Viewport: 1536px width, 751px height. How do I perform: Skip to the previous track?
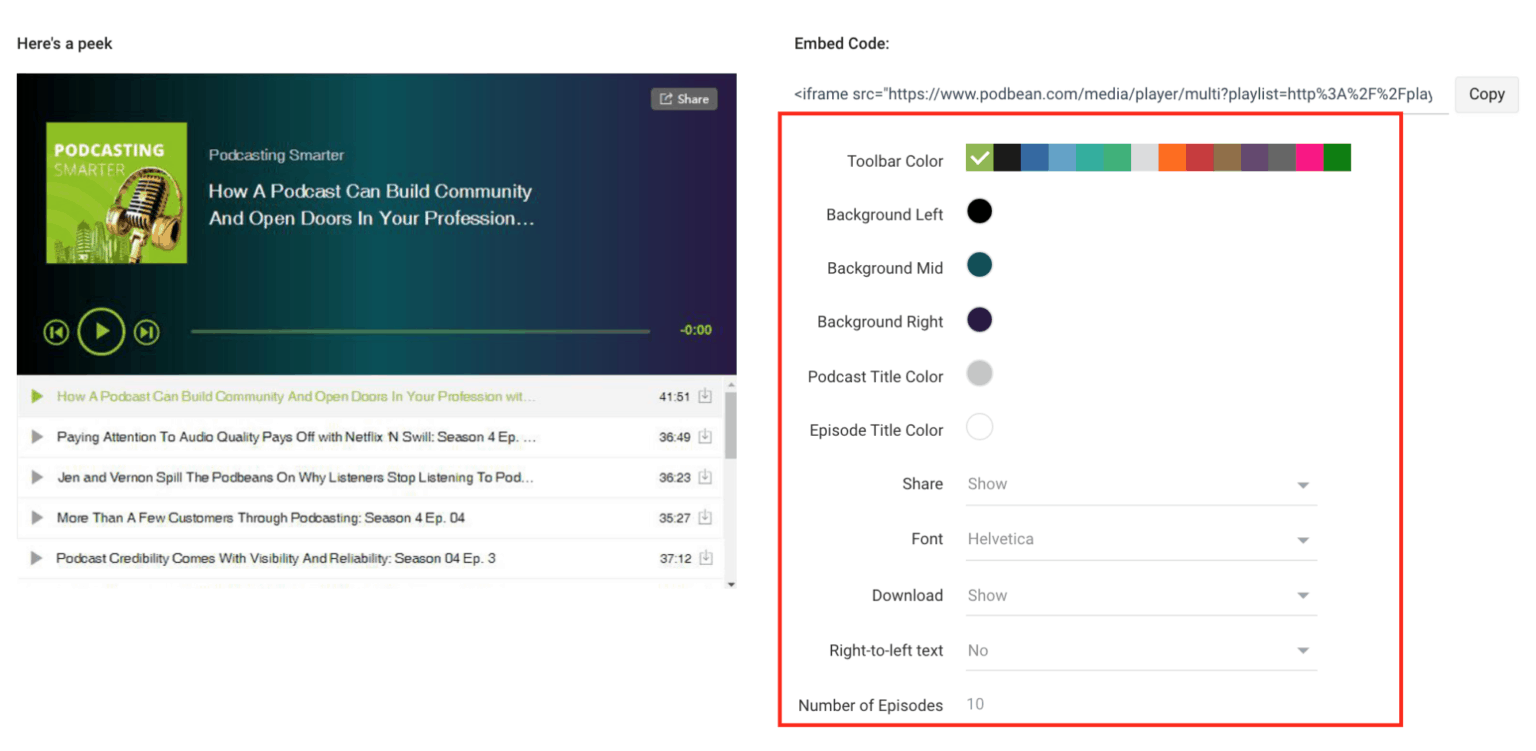click(56, 331)
